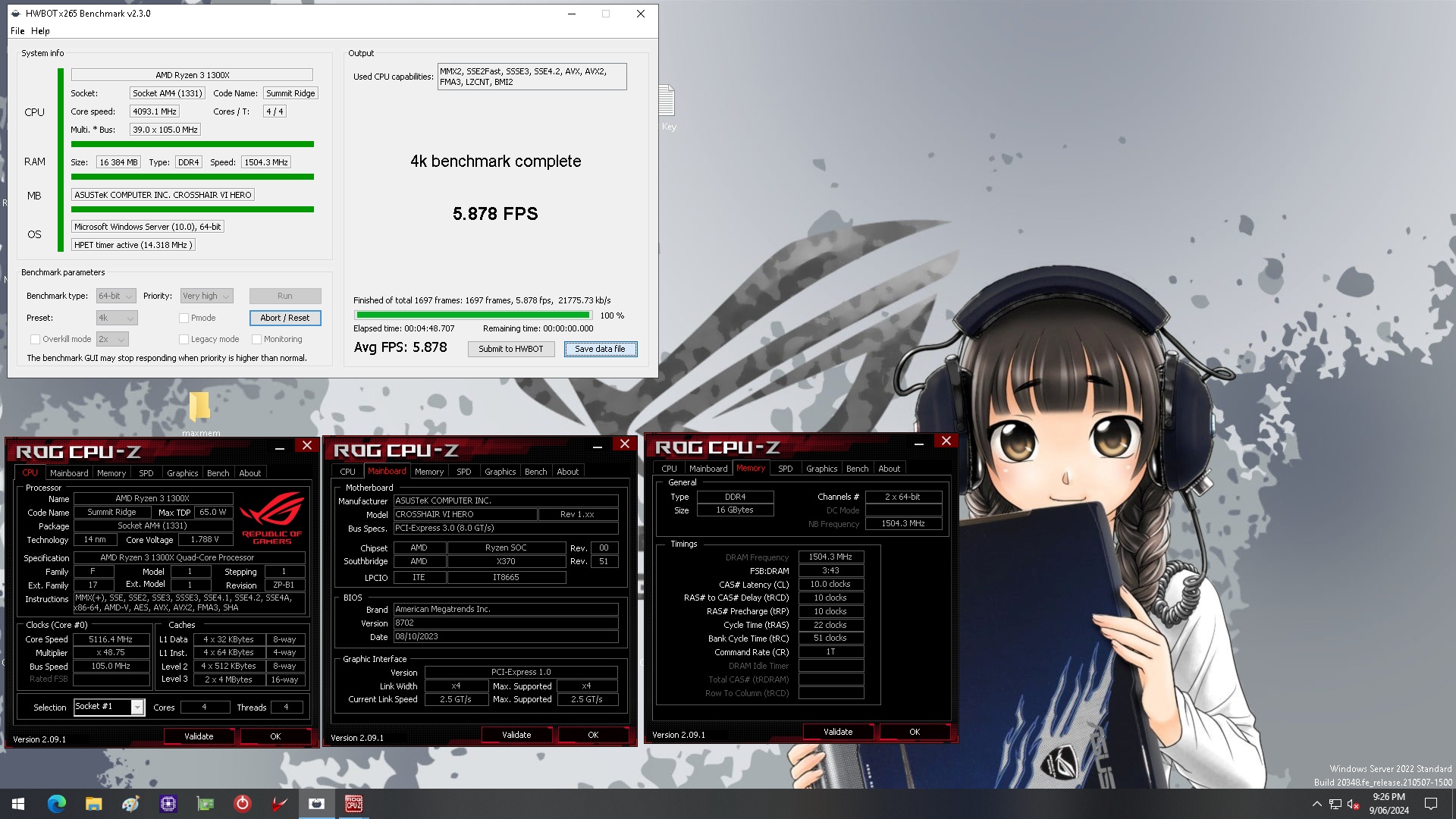Switch to HWBOT x265 Benchmark taskbar icon
This screenshot has height=819, width=1456.
pyautogui.click(x=316, y=804)
